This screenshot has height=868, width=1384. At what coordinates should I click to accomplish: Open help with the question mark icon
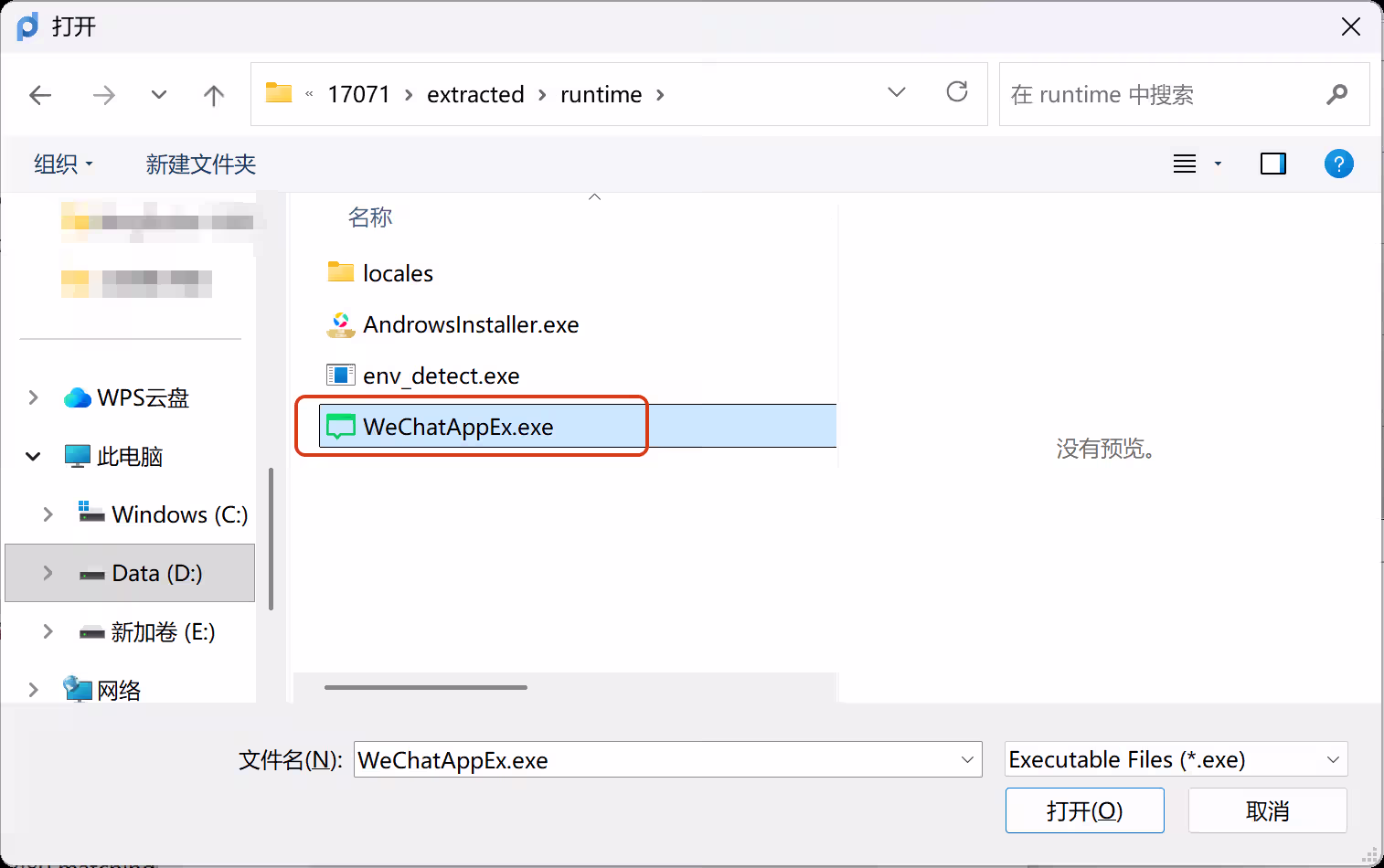pyautogui.click(x=1339, y=164)
